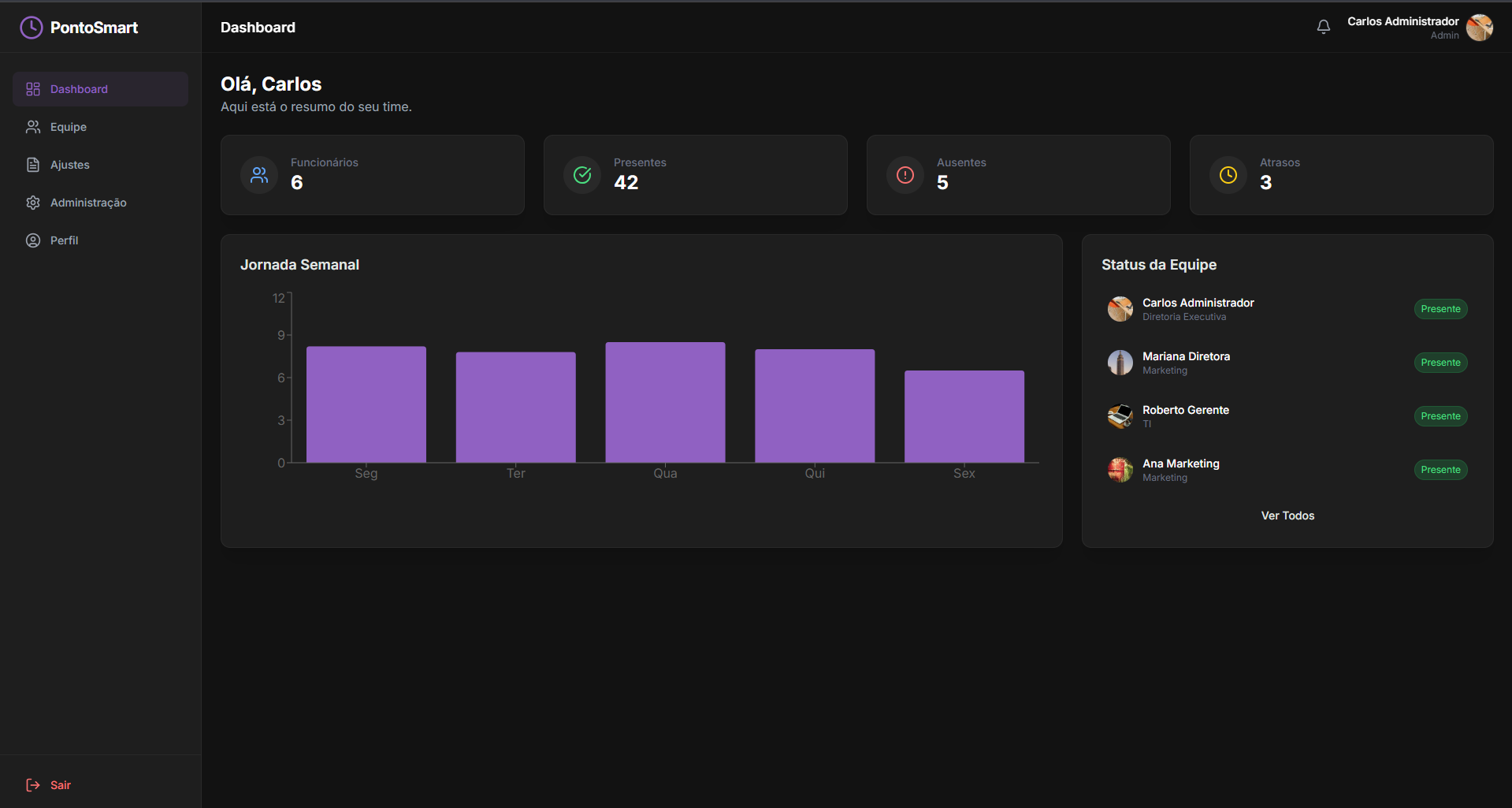
Task: Click the Olá, Carlos greeting
Action: pyautogui.click(x=271, y=84)
